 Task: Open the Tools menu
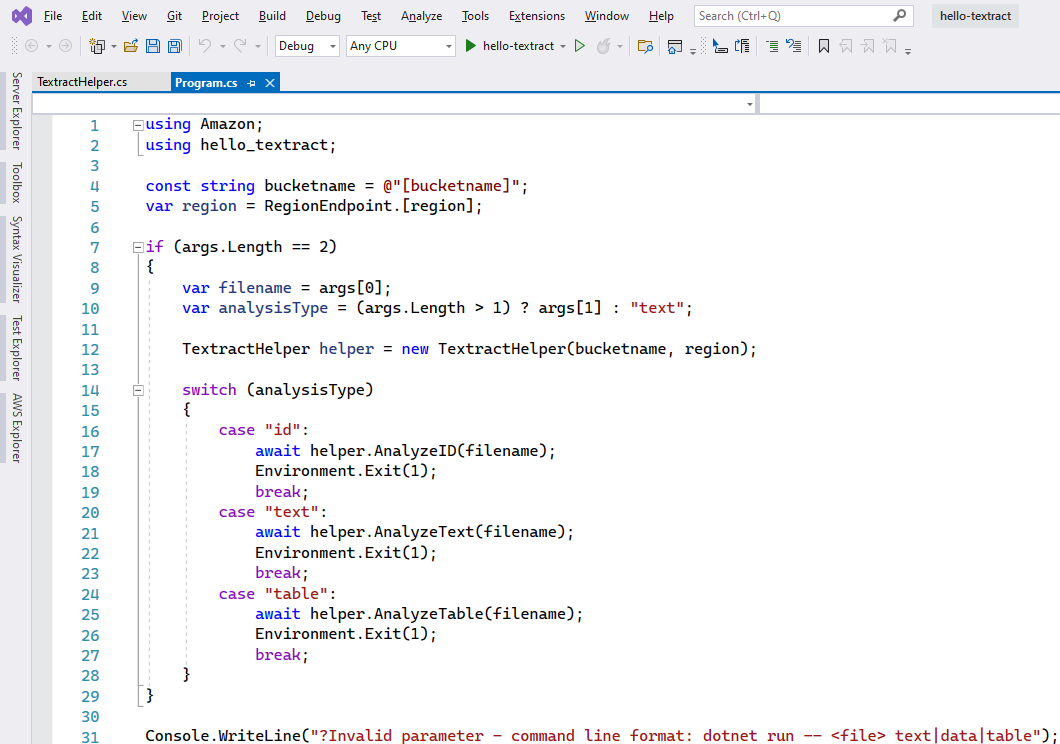475,16
